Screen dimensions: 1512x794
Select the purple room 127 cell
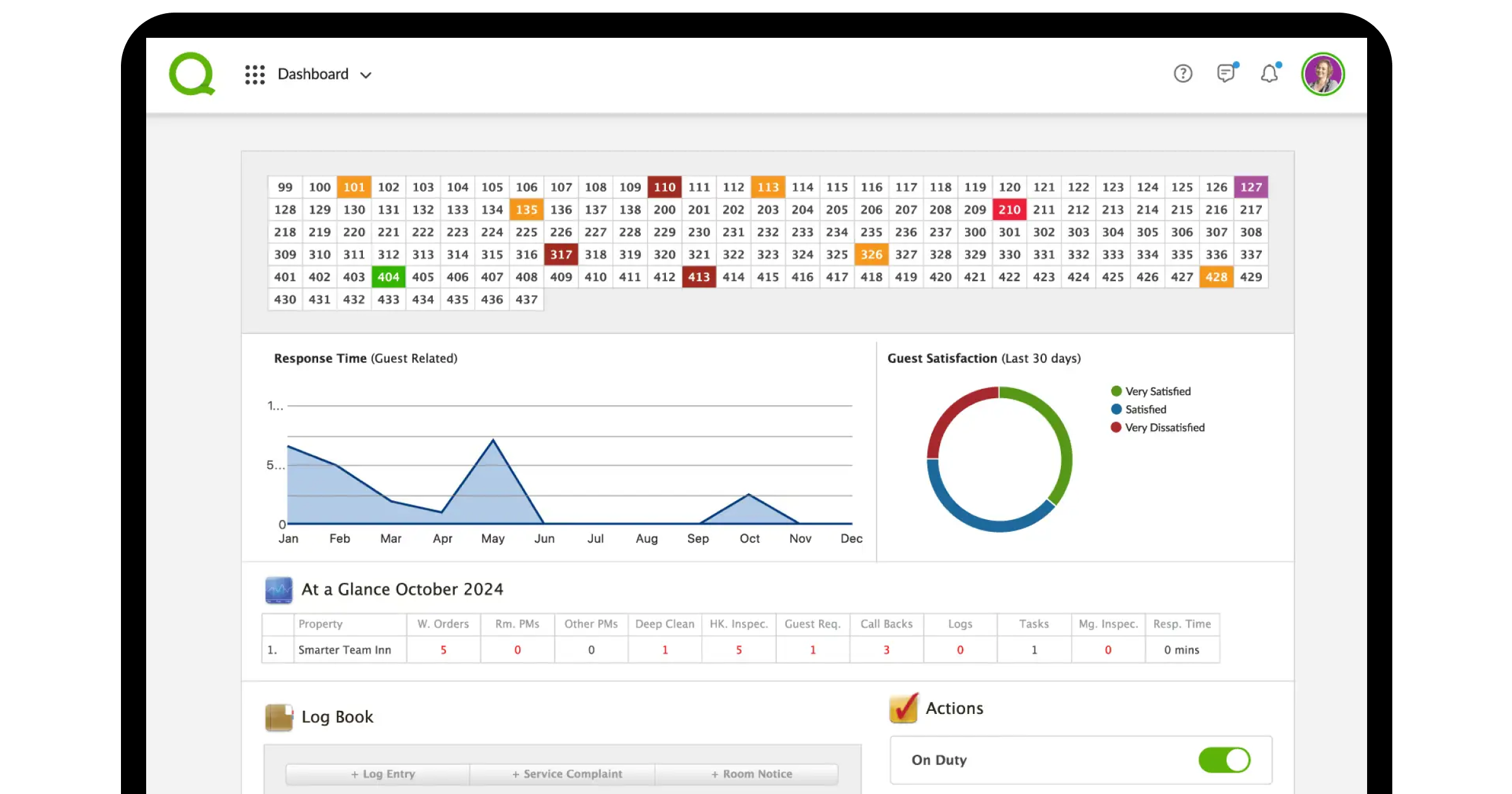[1251, 187]
